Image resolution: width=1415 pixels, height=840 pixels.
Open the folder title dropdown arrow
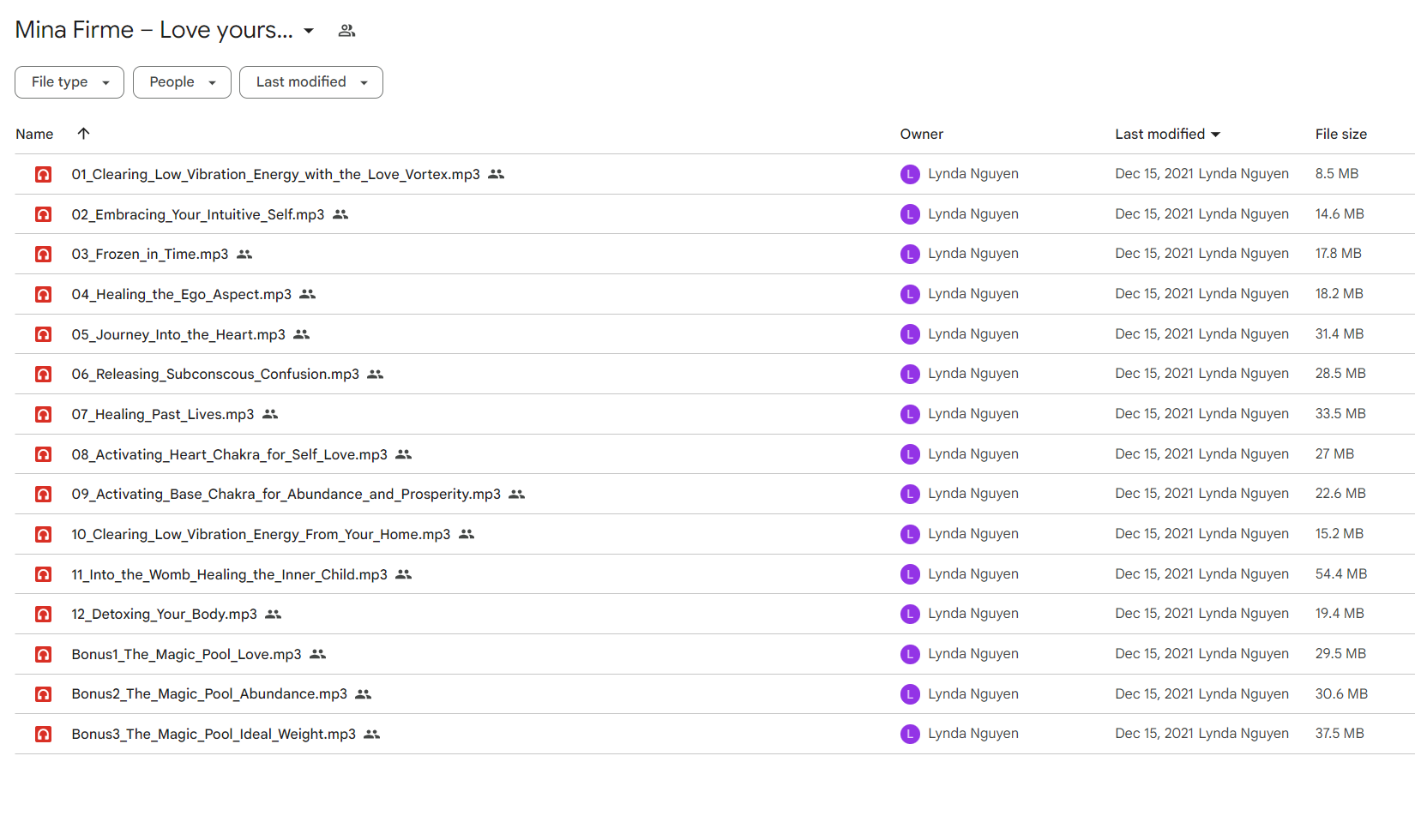[309, 31]
